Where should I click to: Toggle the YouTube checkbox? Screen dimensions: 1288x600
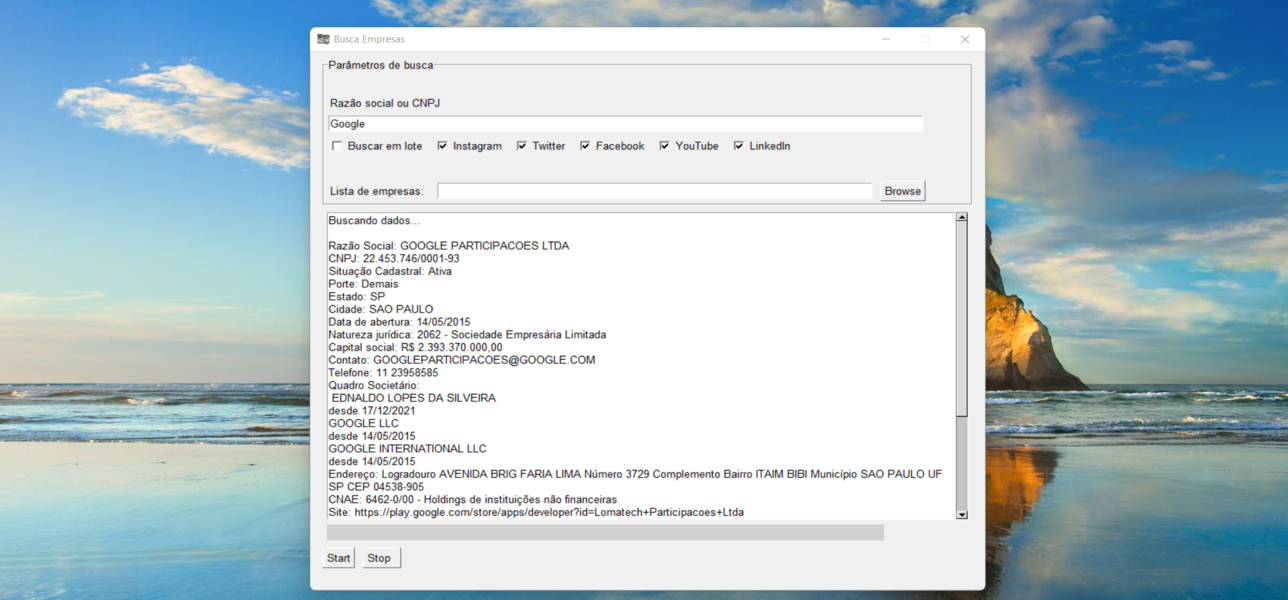click(664, 146)
